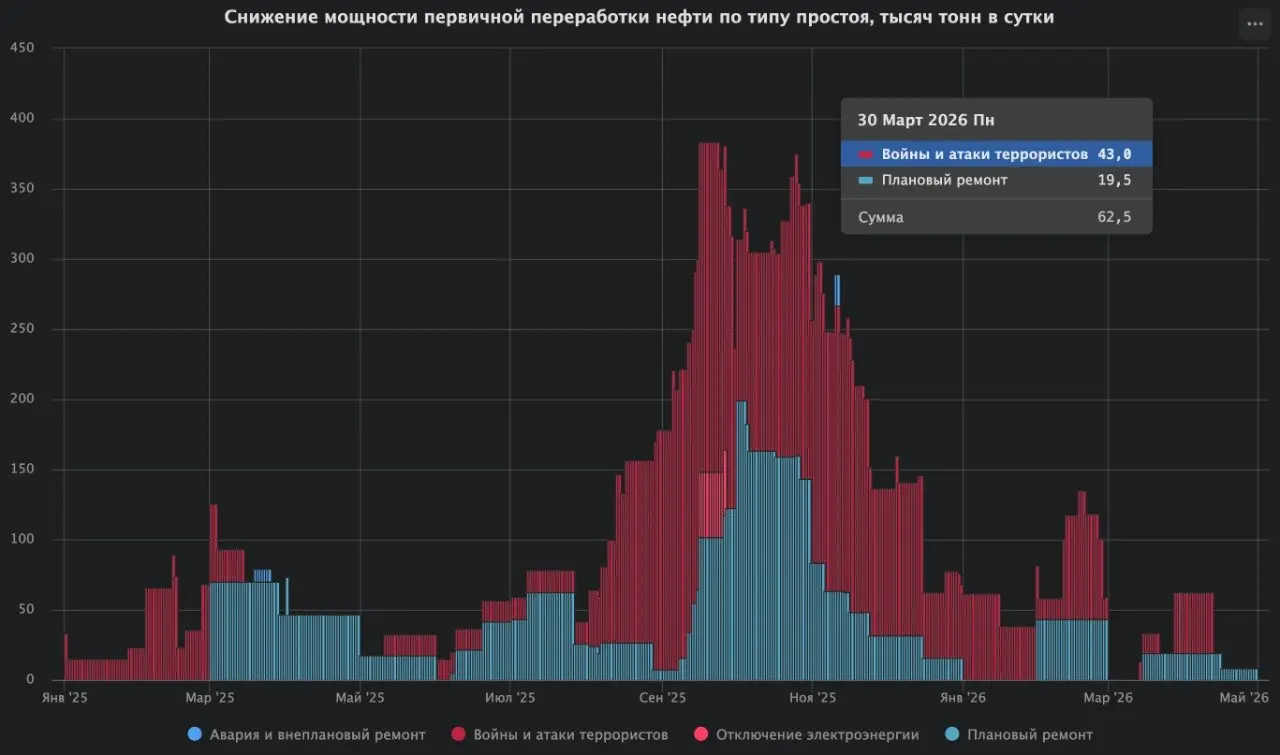Toggle the Отключение электроэнергии legend label
Screen dimensions: 1280x755
click(817, 734)
